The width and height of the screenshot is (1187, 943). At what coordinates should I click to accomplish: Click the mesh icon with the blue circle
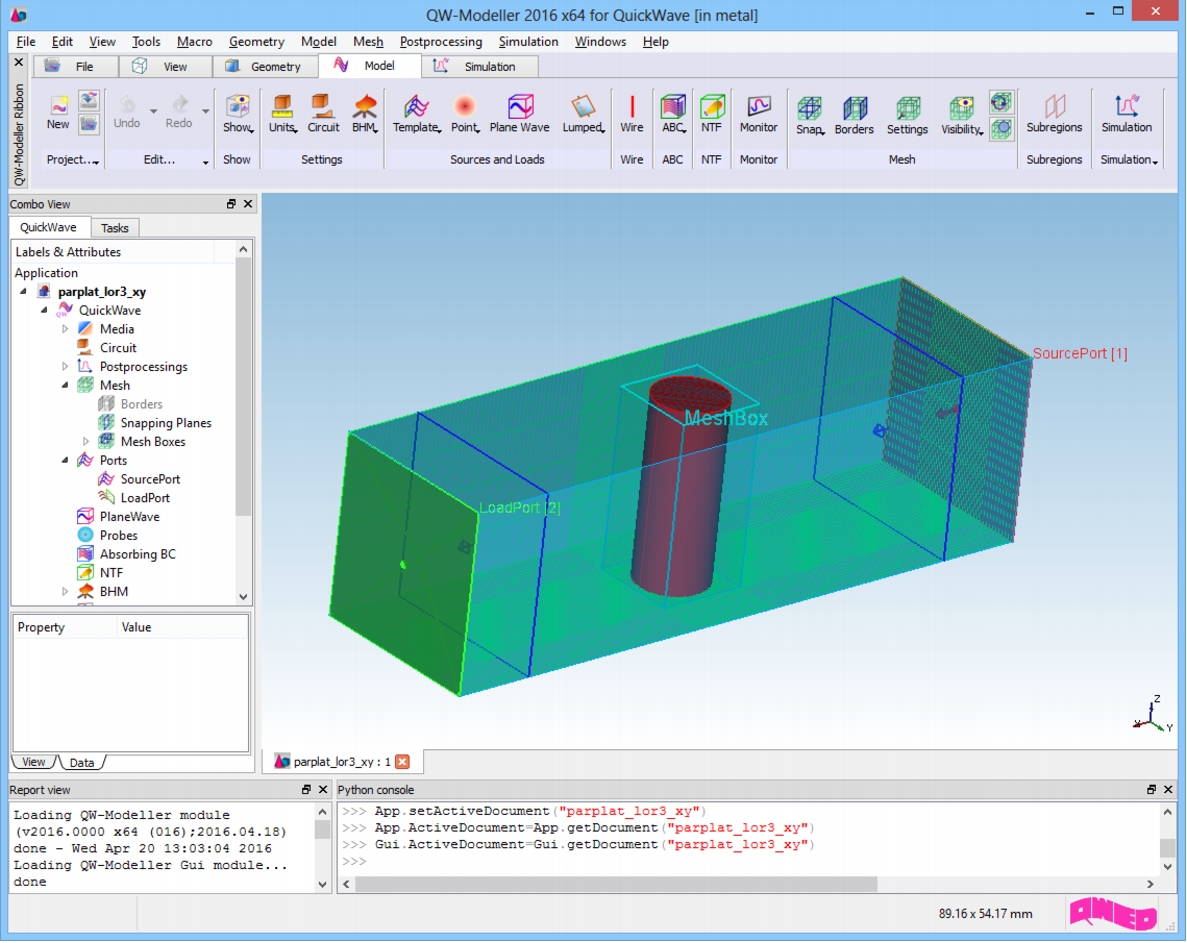pos(1001,128)
